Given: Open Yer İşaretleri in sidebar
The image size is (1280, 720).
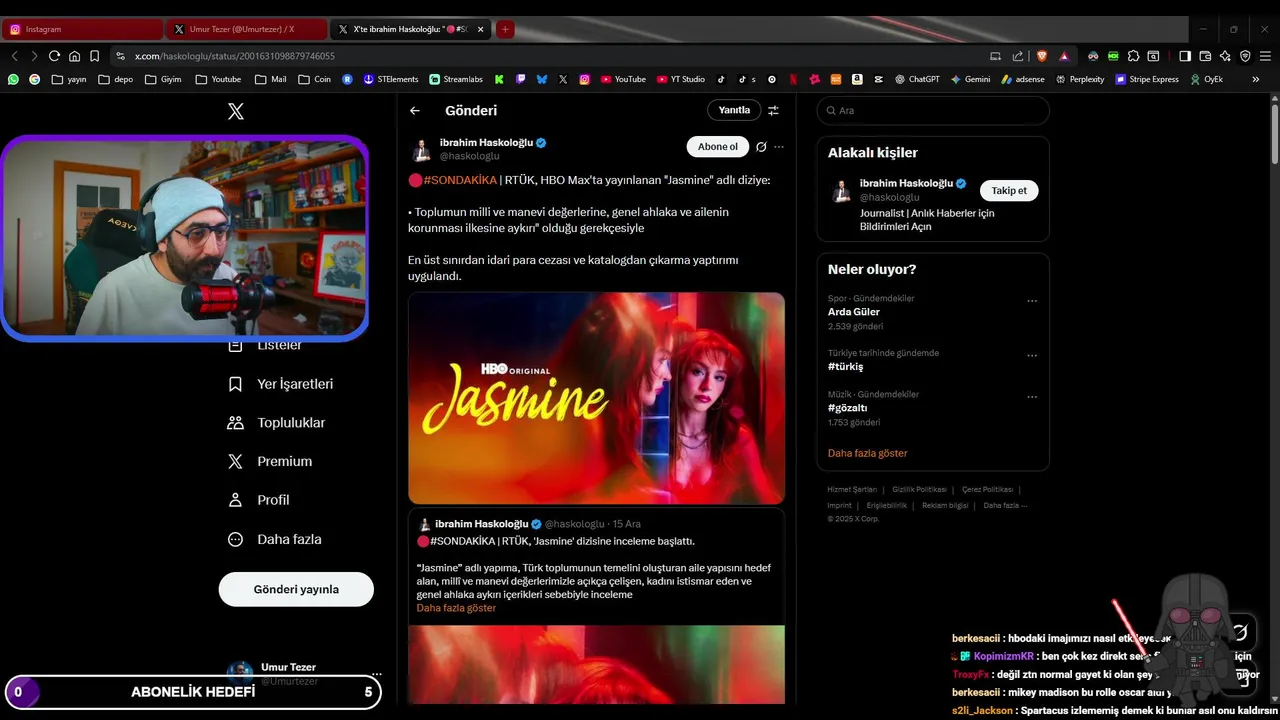Looking at the screenshot, I should point(280,384).
